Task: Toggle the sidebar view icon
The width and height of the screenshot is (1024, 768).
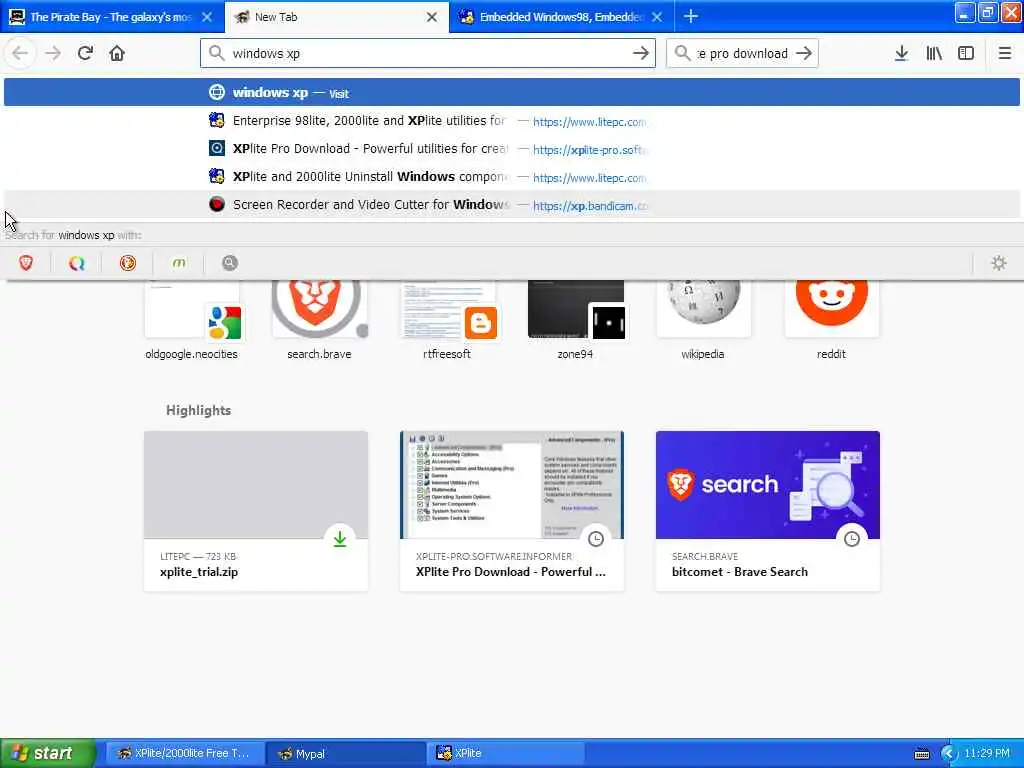Action: coord(966,53)
